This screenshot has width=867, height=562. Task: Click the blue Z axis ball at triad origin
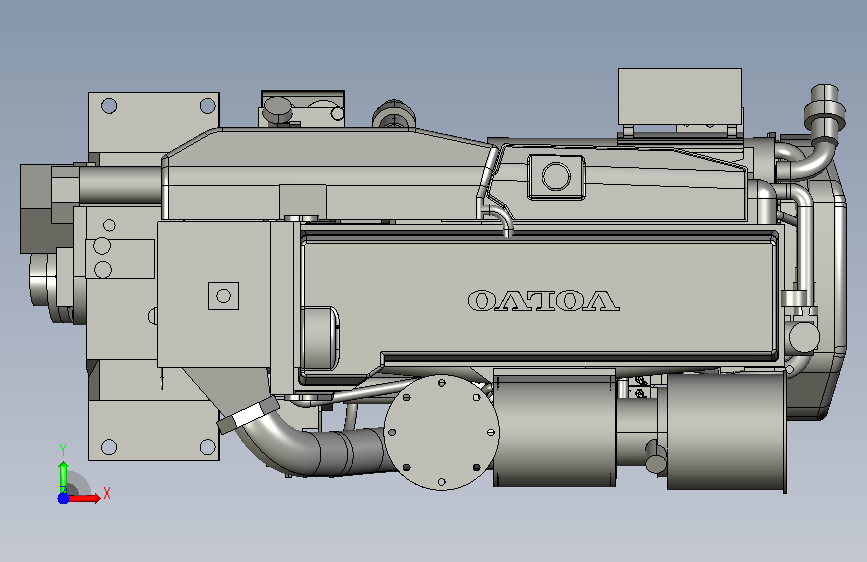pyautogui.click(x=64, y=498)
